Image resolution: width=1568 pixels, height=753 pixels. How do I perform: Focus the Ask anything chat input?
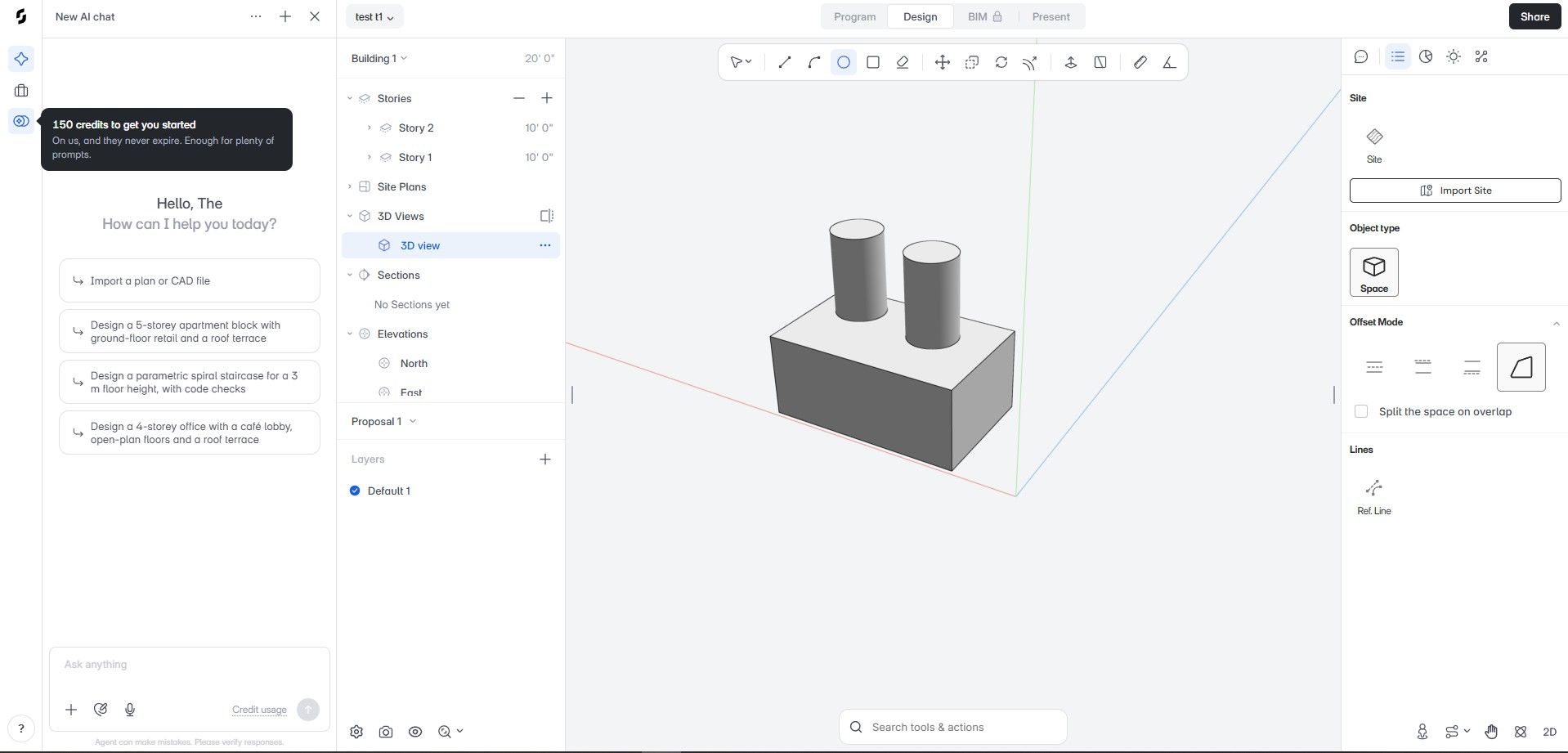point(189,665)
